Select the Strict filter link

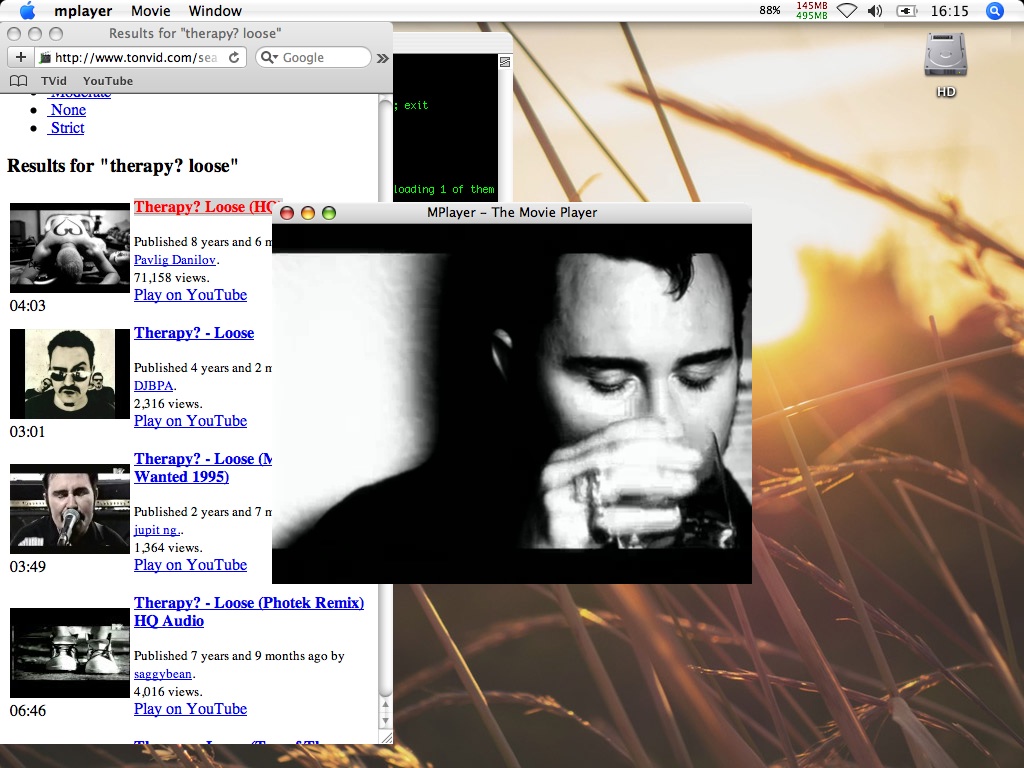(x=67, y=127)
